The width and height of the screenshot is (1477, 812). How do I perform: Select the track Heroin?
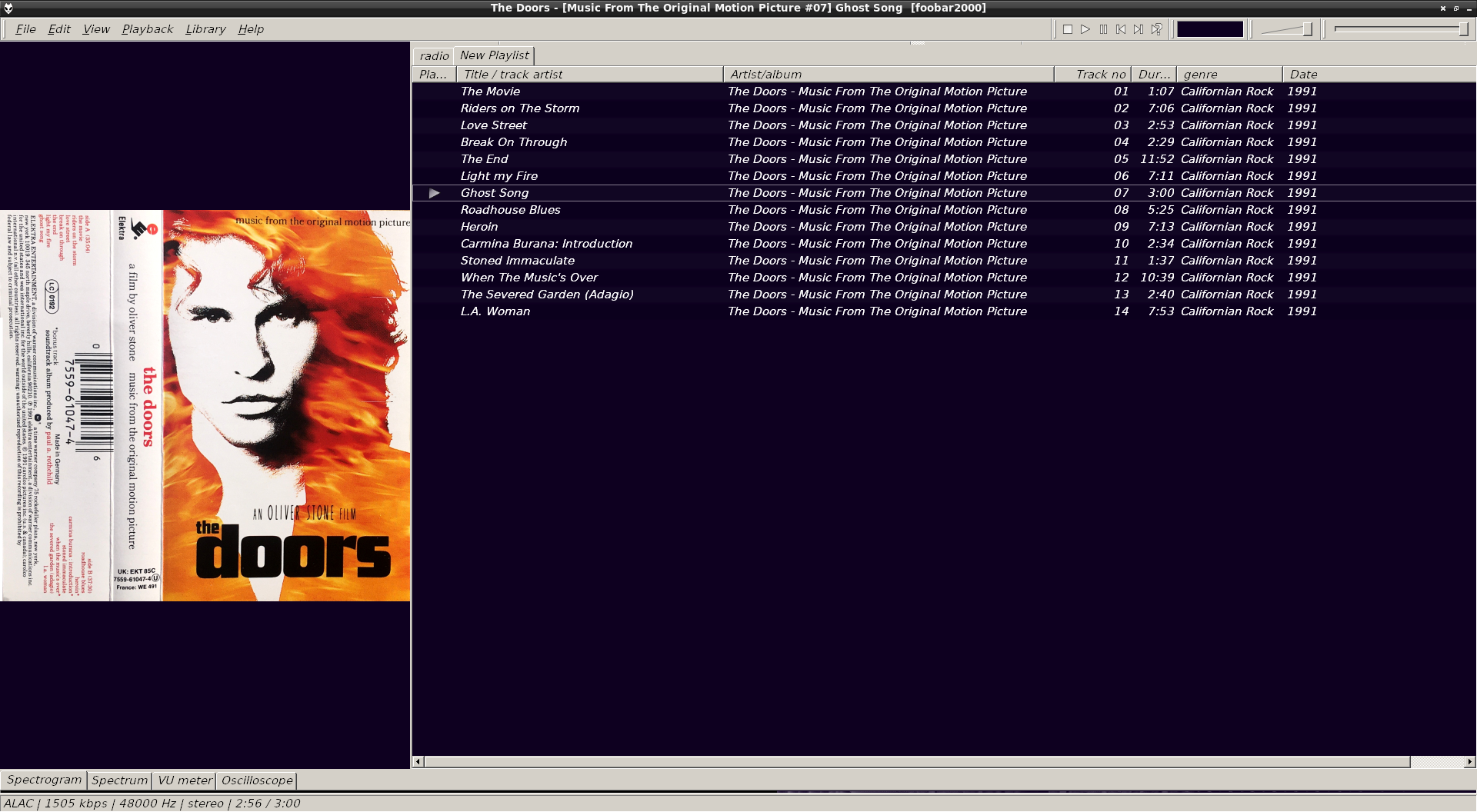click(x=944, y=227)
